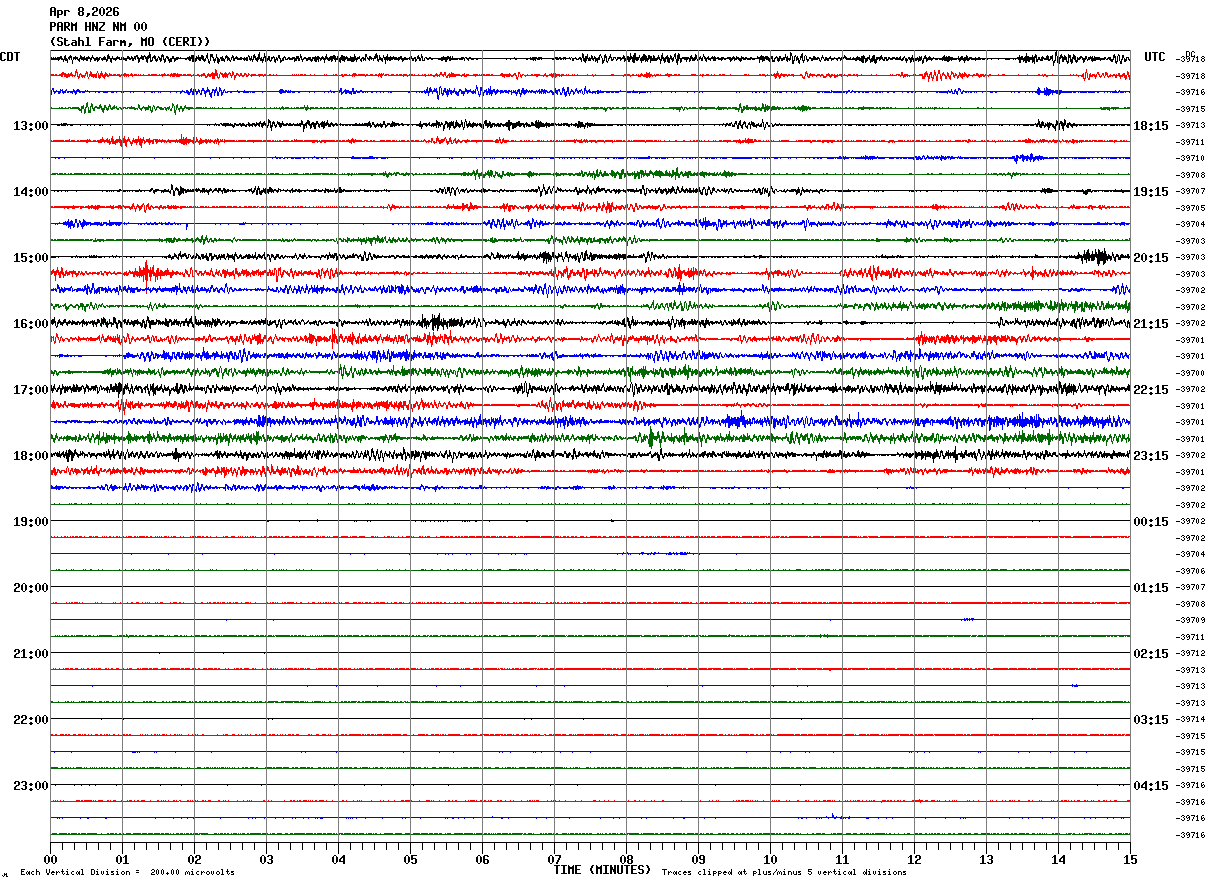Select the 13:00 CDT time label
The image size is (1210, 886).
31,126
